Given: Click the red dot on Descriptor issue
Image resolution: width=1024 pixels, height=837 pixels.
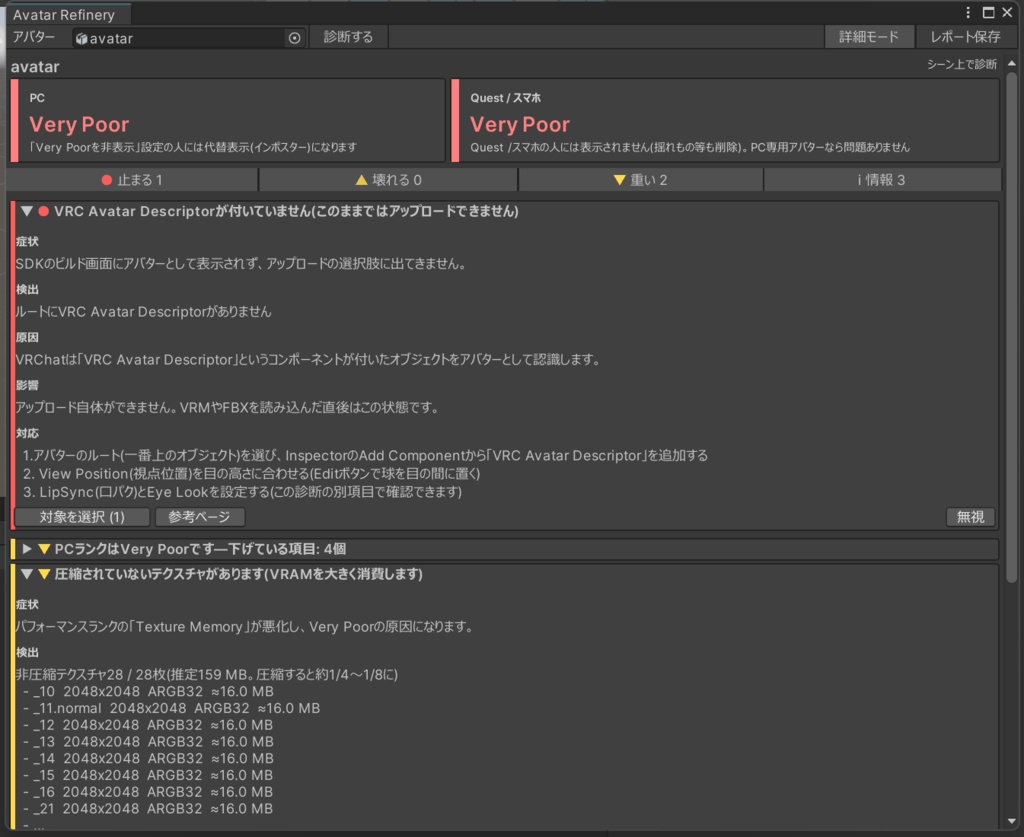Looking at the screenshot, I should (x=44, y=211).
